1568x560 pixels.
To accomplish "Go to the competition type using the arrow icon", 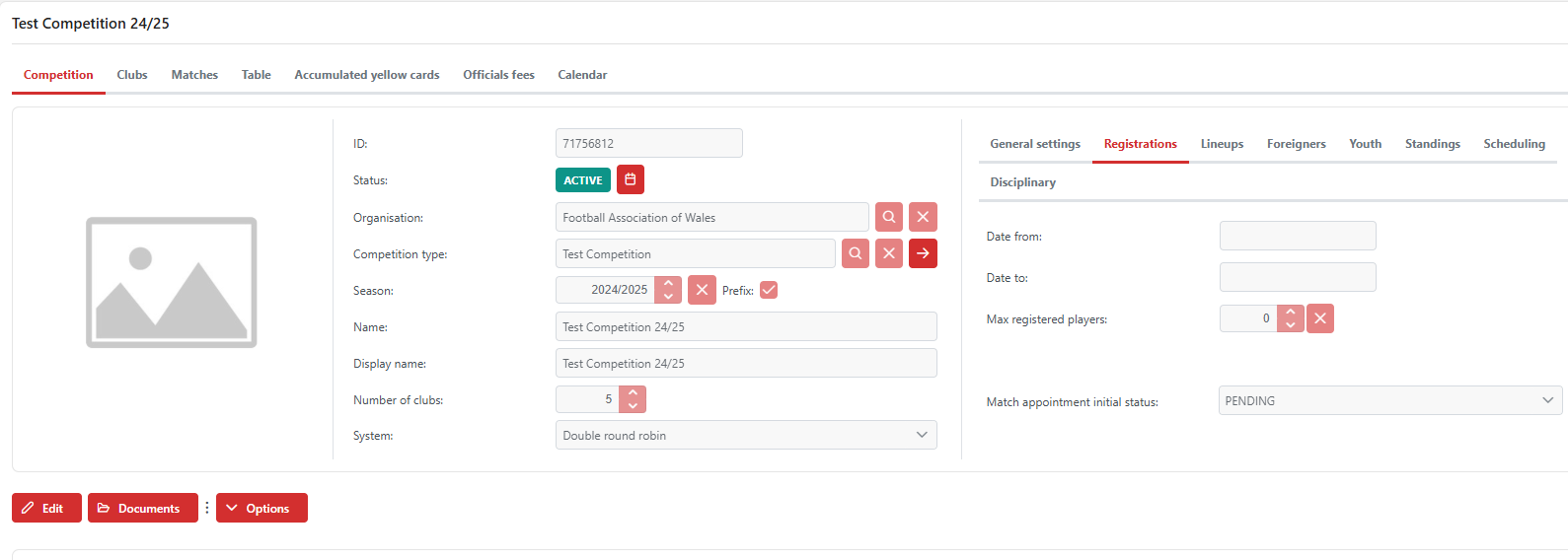I will point(923,253).
